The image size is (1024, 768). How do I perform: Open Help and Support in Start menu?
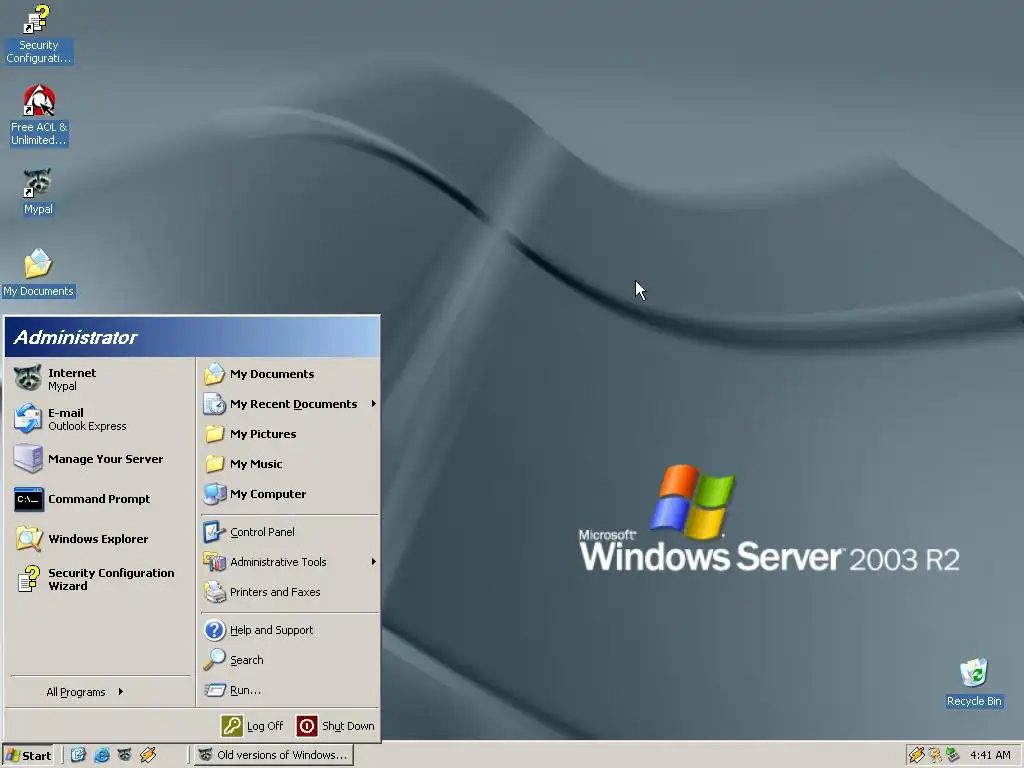point(289,630)
